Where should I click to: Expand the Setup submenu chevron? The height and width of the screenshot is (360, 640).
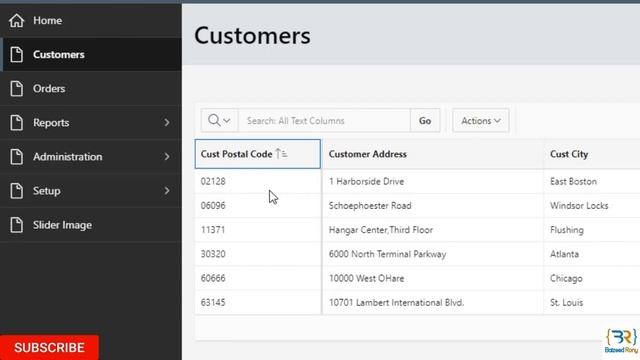point(167,191)
